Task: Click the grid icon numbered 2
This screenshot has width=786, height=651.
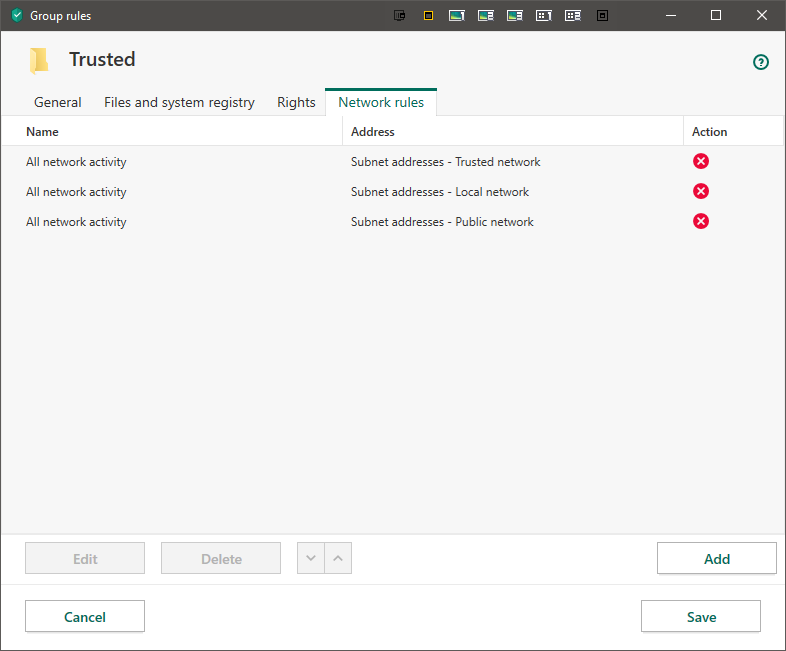Action: coord(573,16)
